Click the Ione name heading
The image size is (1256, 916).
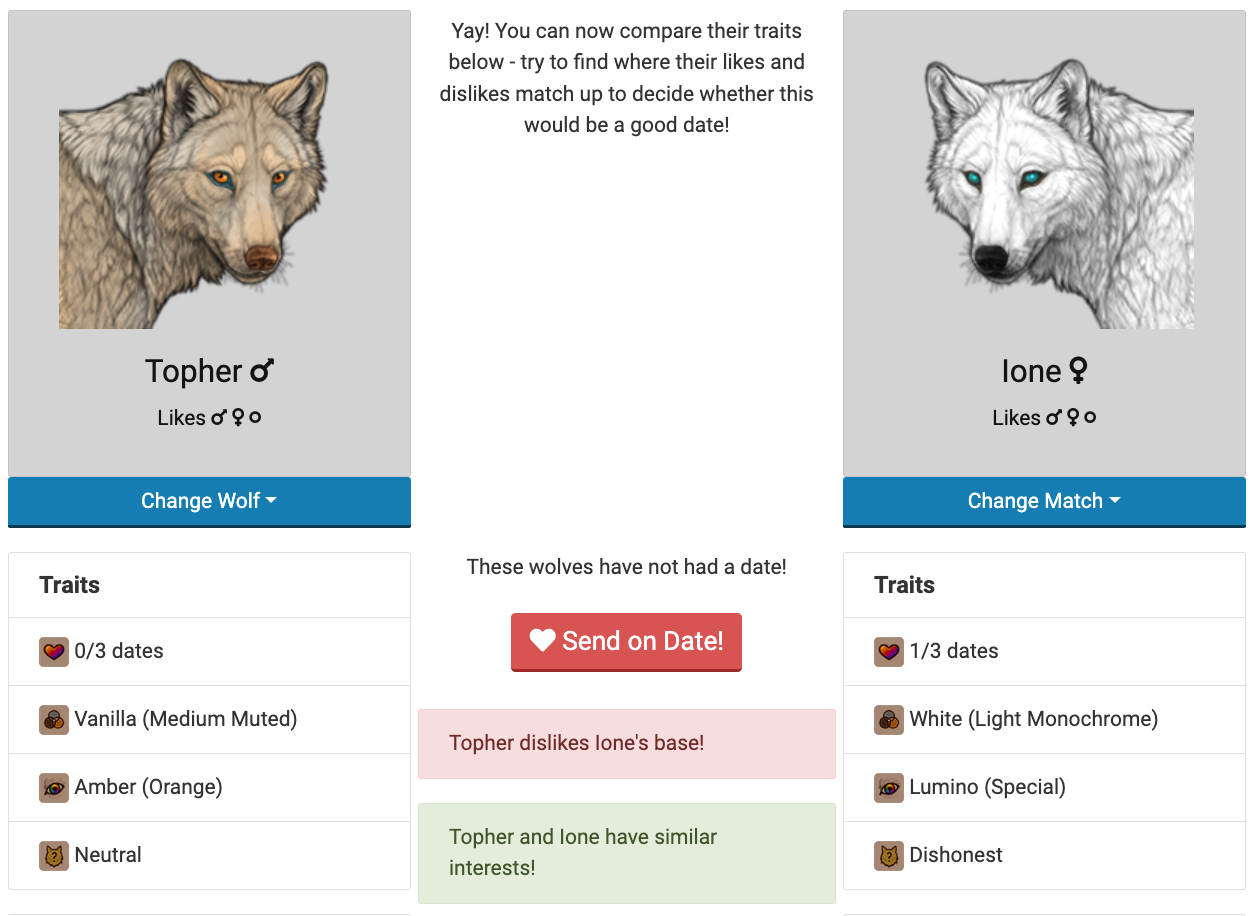1031,371
